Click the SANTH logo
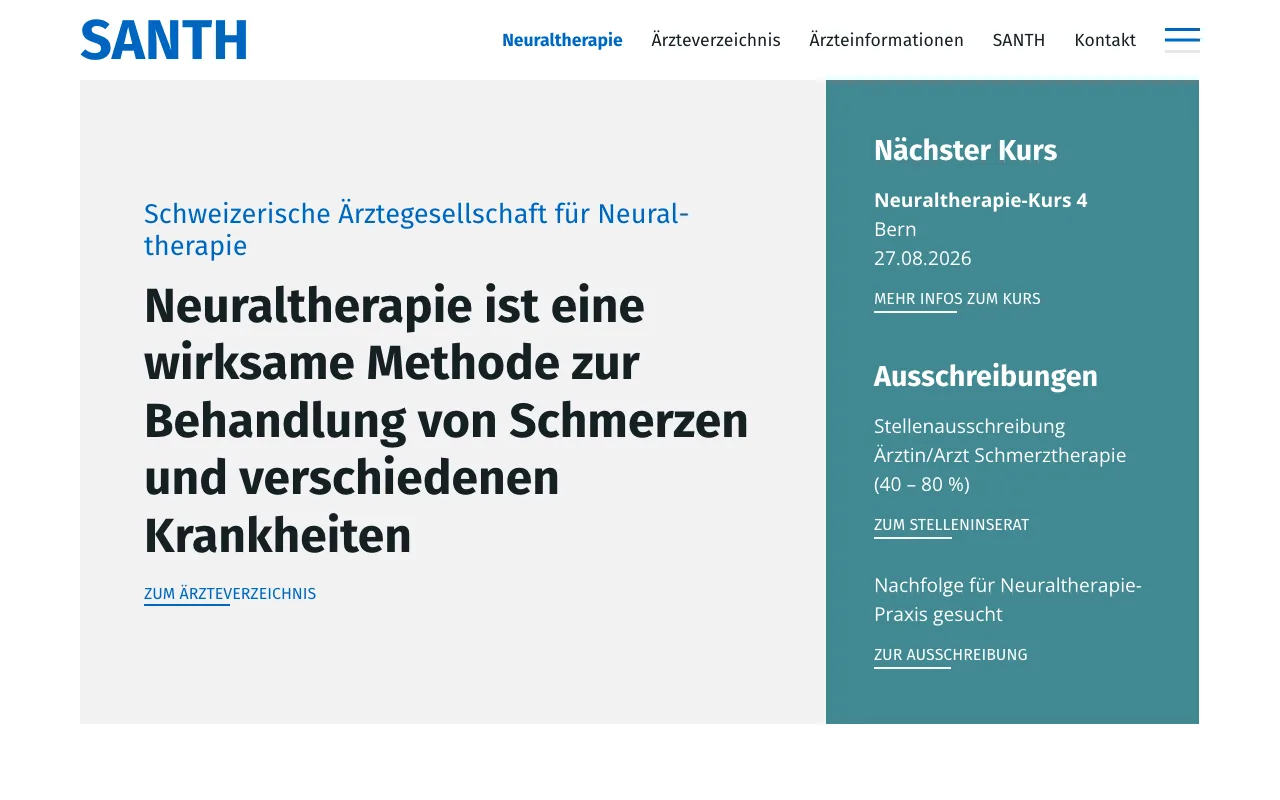Image resolution: width=1280 pixels, height=800 pixels. [163, 40]
